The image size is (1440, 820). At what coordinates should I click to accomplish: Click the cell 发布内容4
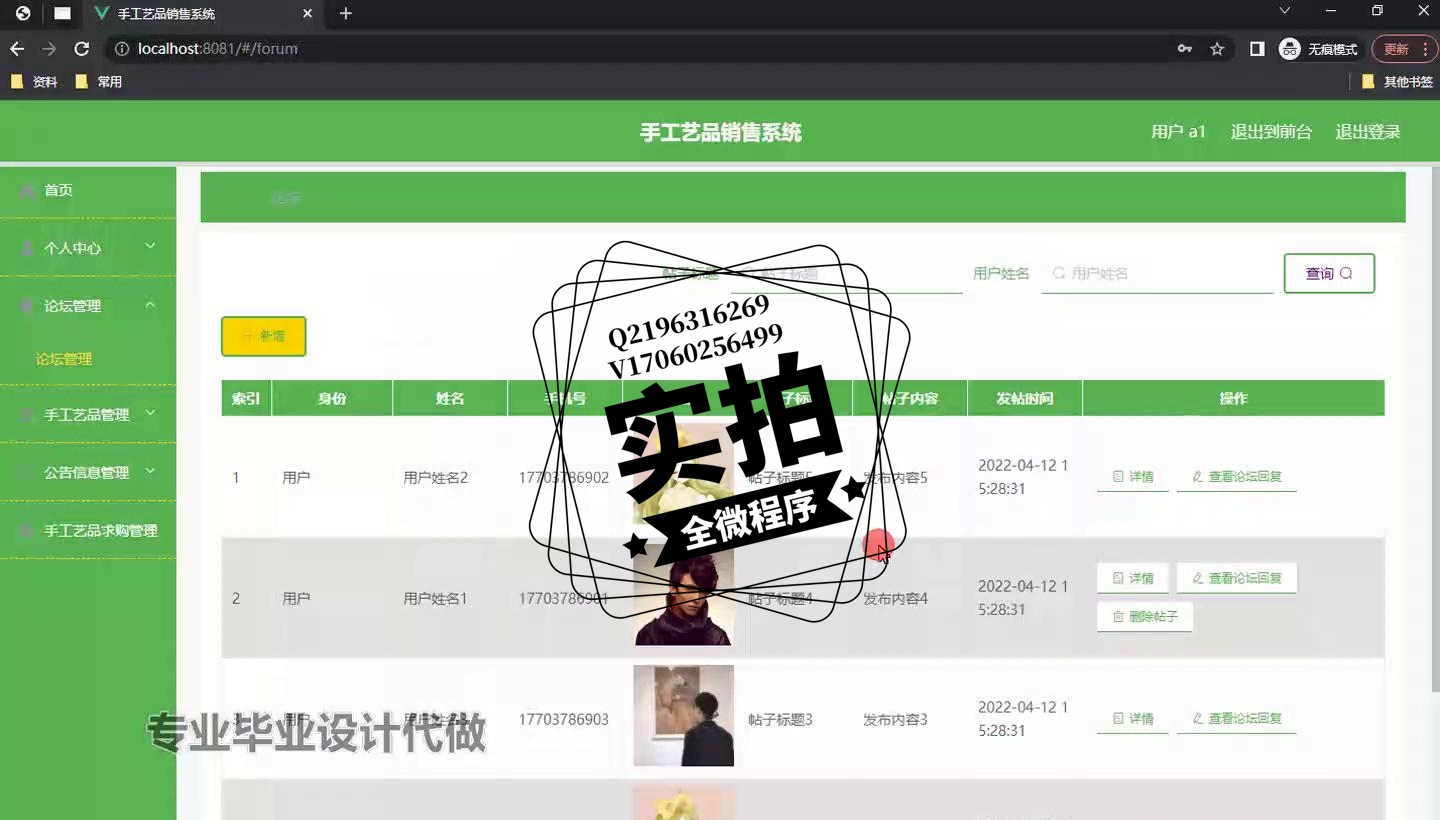point(895,599)
